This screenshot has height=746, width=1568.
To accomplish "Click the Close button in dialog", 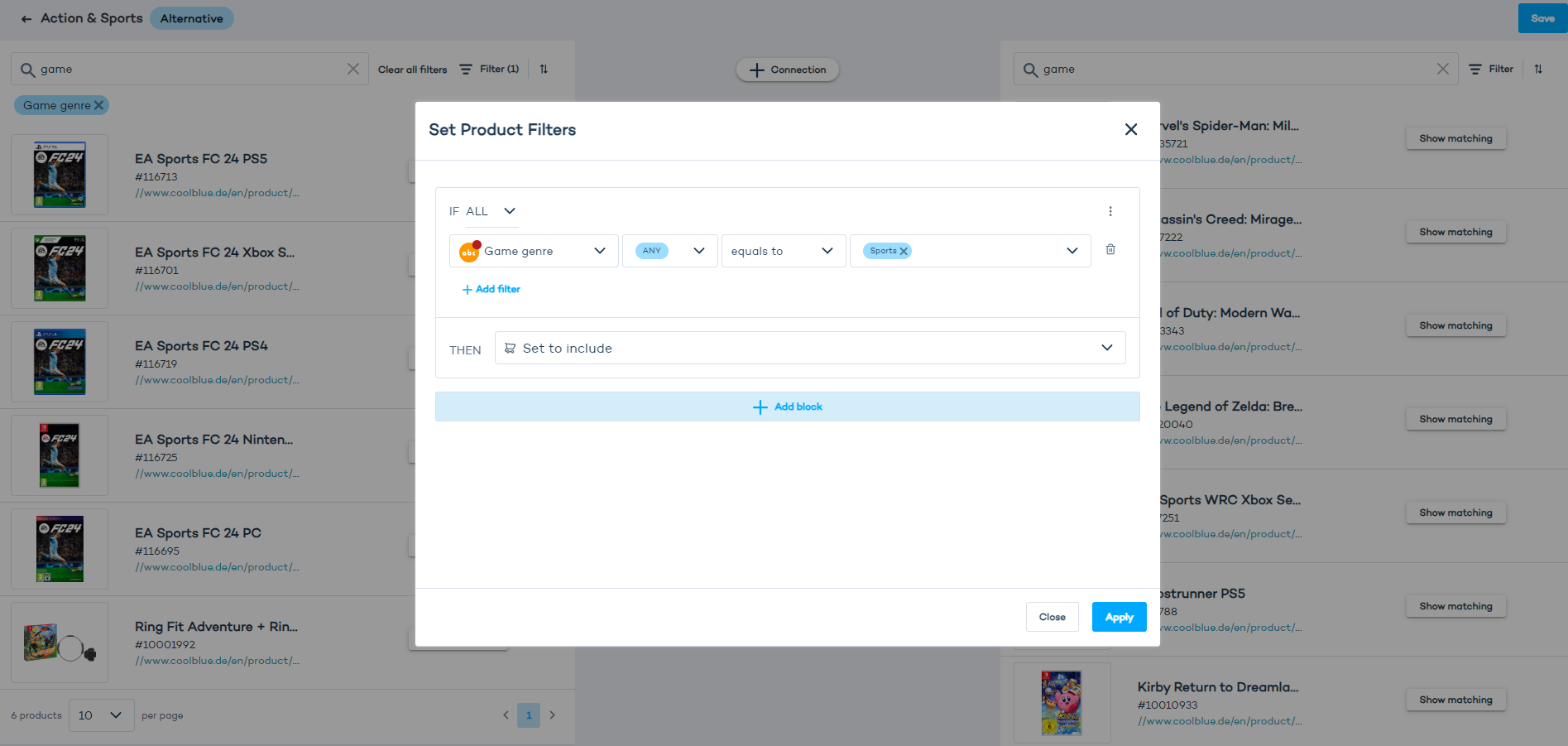I will (x=1052, y=617).
